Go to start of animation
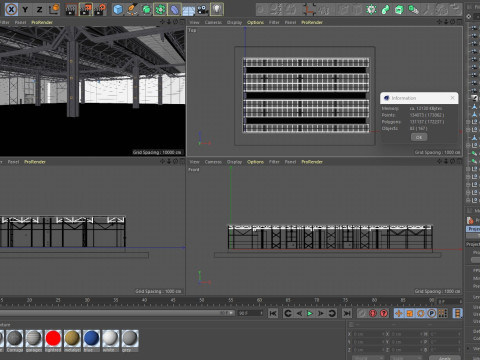This screenshot has height=360, width=480. point(273,313)
